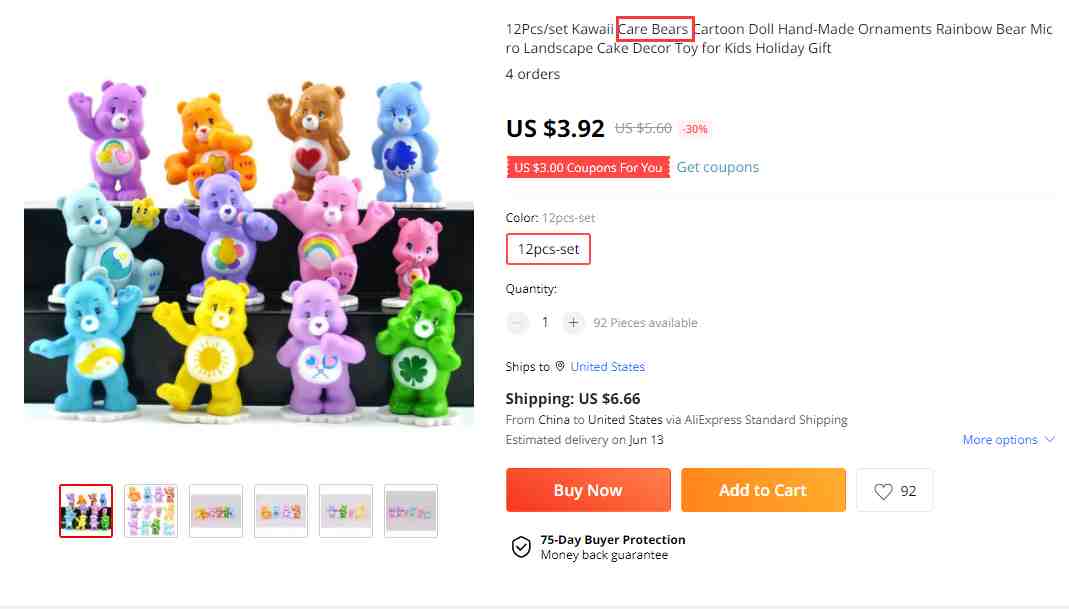Open the United States ship-to selector

pyautogui.click(x=607, y=367)
